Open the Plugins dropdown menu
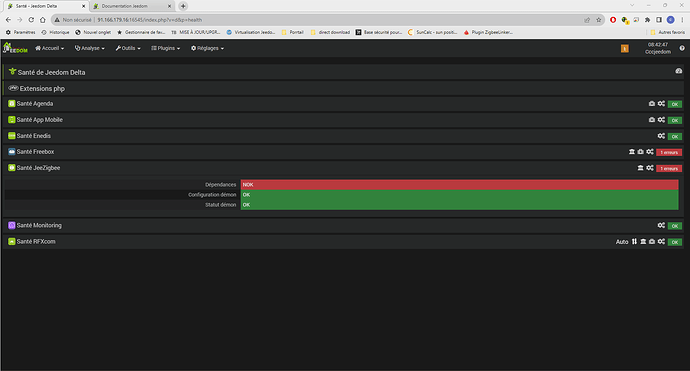 (x=165, y=48)
